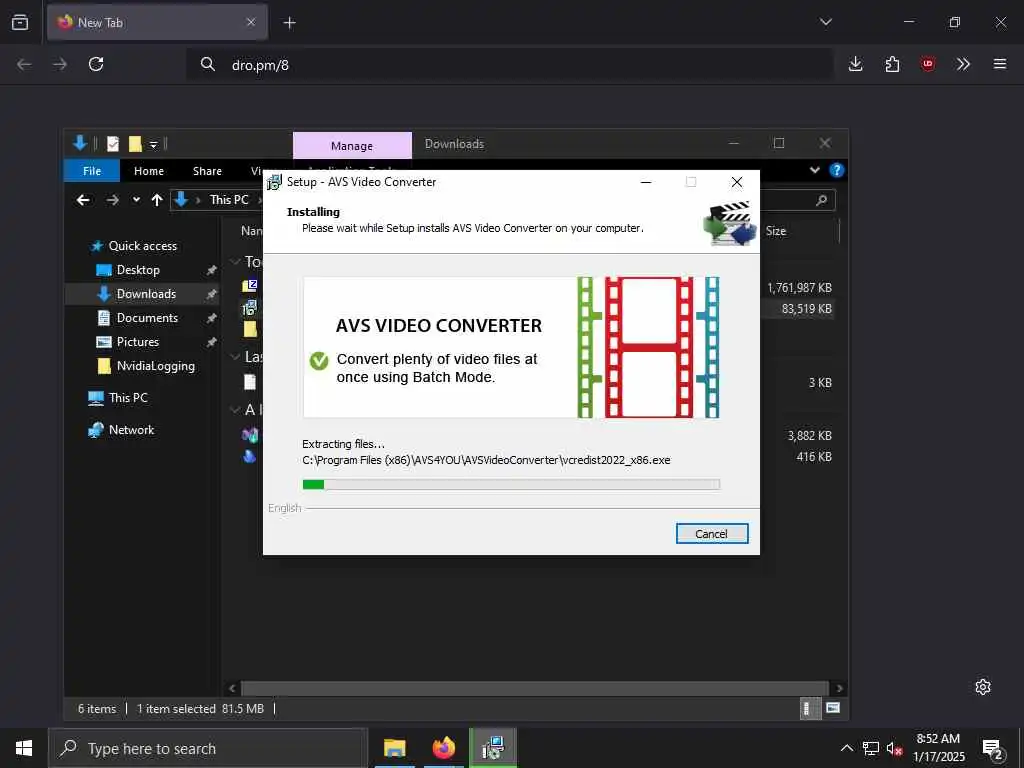Click the pin icon next to Documents

211,318
